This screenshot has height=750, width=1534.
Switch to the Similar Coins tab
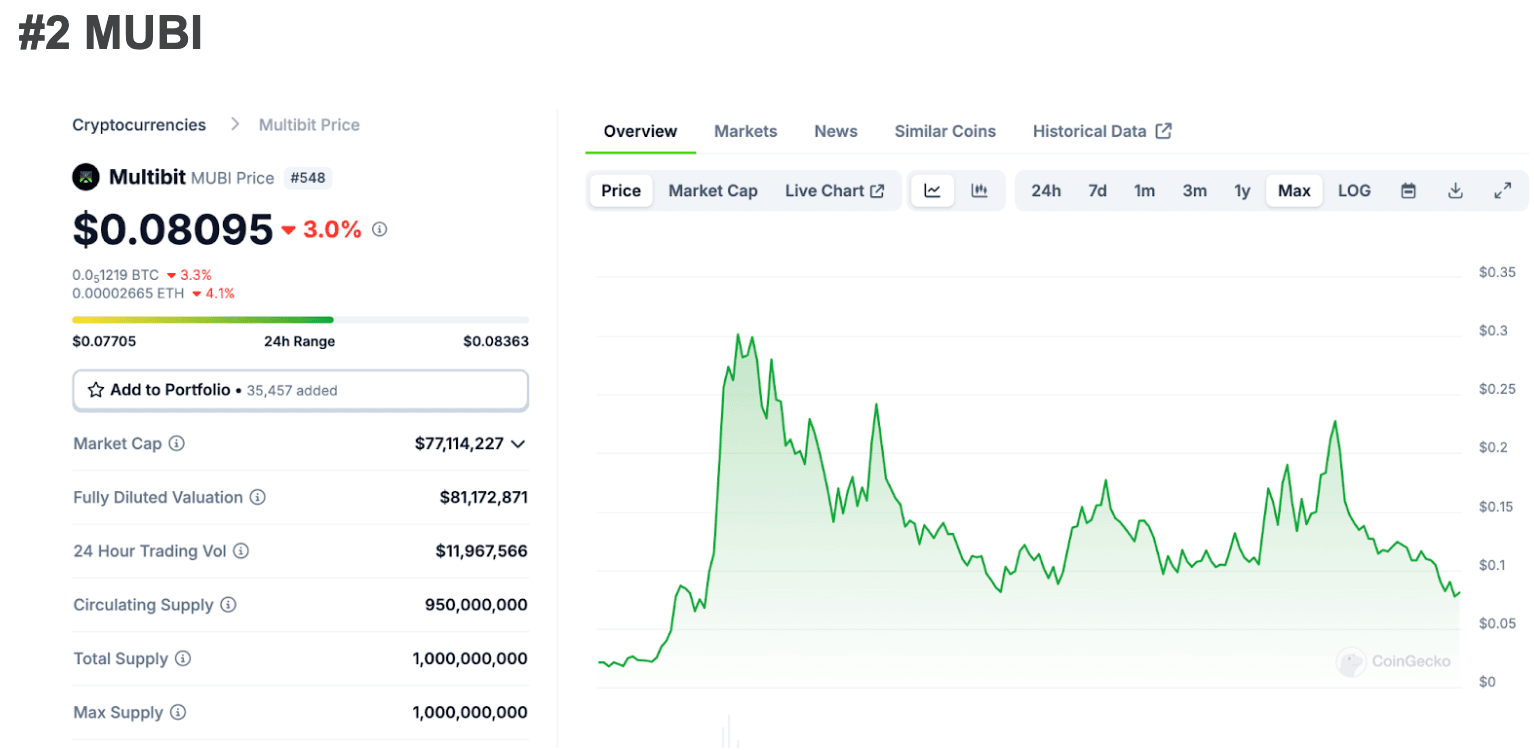(945, 131)
